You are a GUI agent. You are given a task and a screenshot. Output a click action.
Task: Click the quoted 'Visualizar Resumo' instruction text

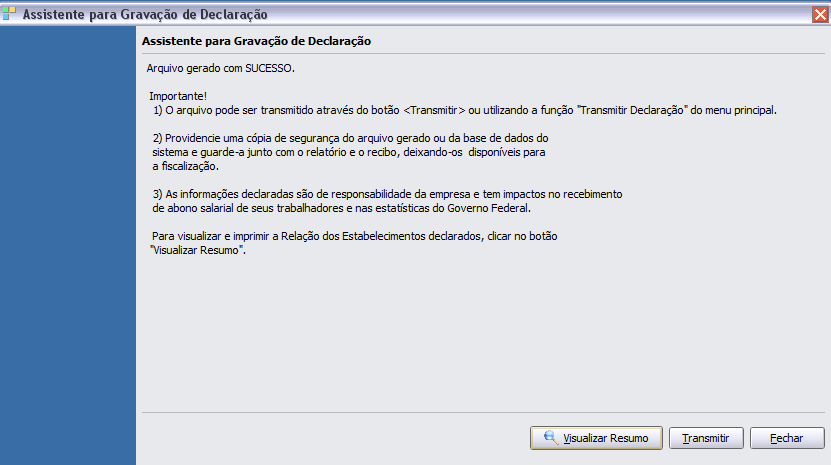point(198,250)
